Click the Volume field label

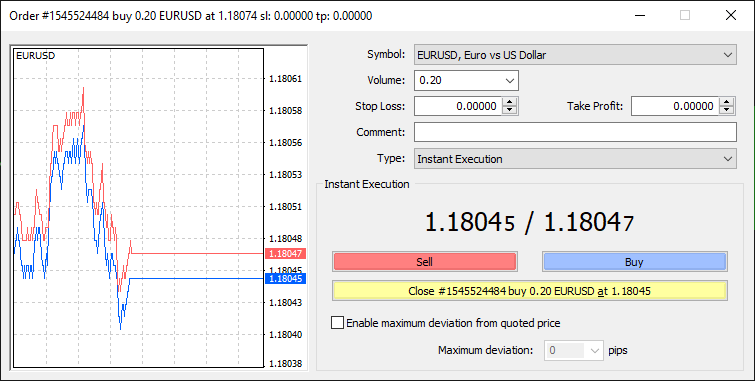coord(386,80)
